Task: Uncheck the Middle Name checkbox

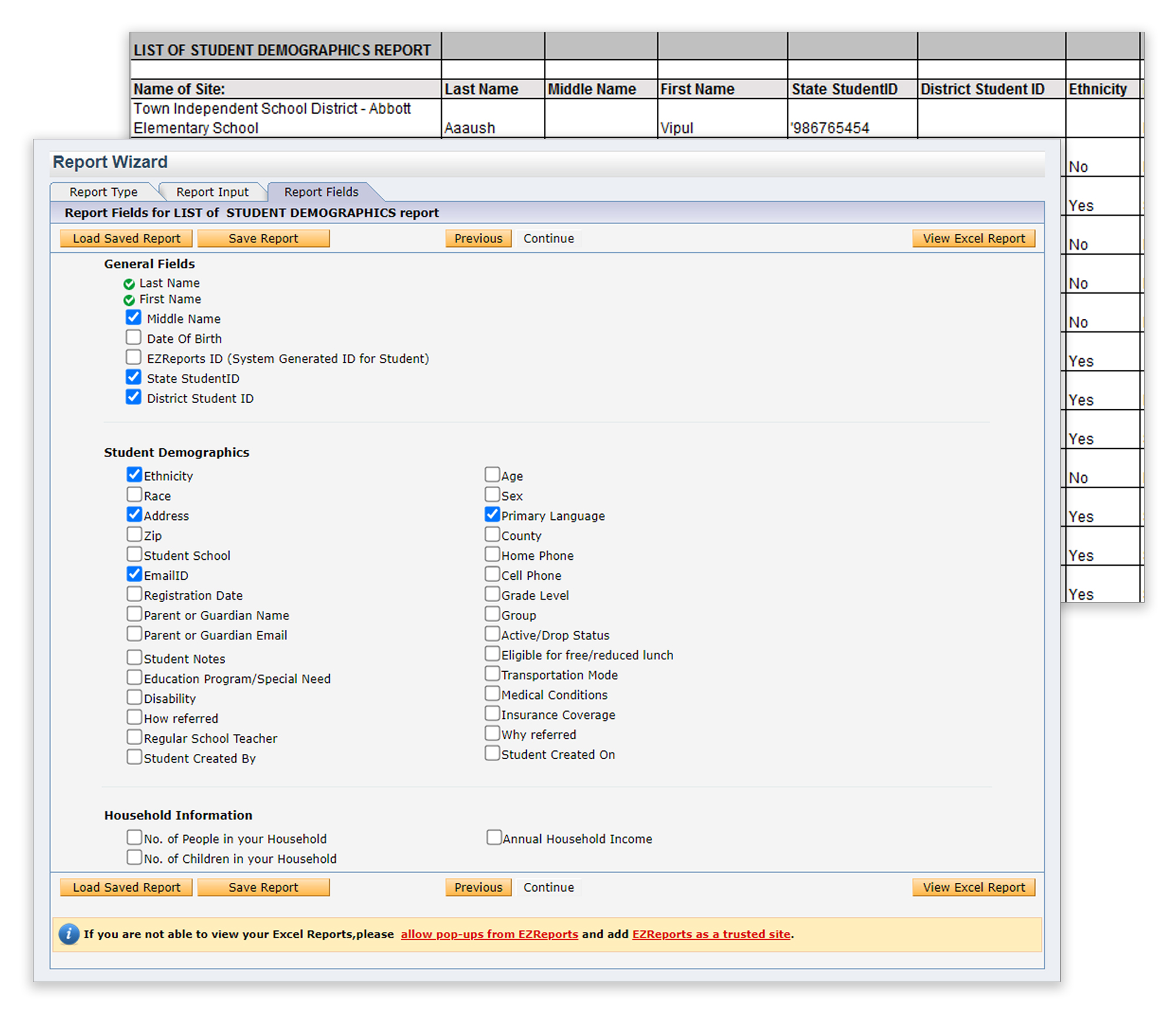Action: 133,318
